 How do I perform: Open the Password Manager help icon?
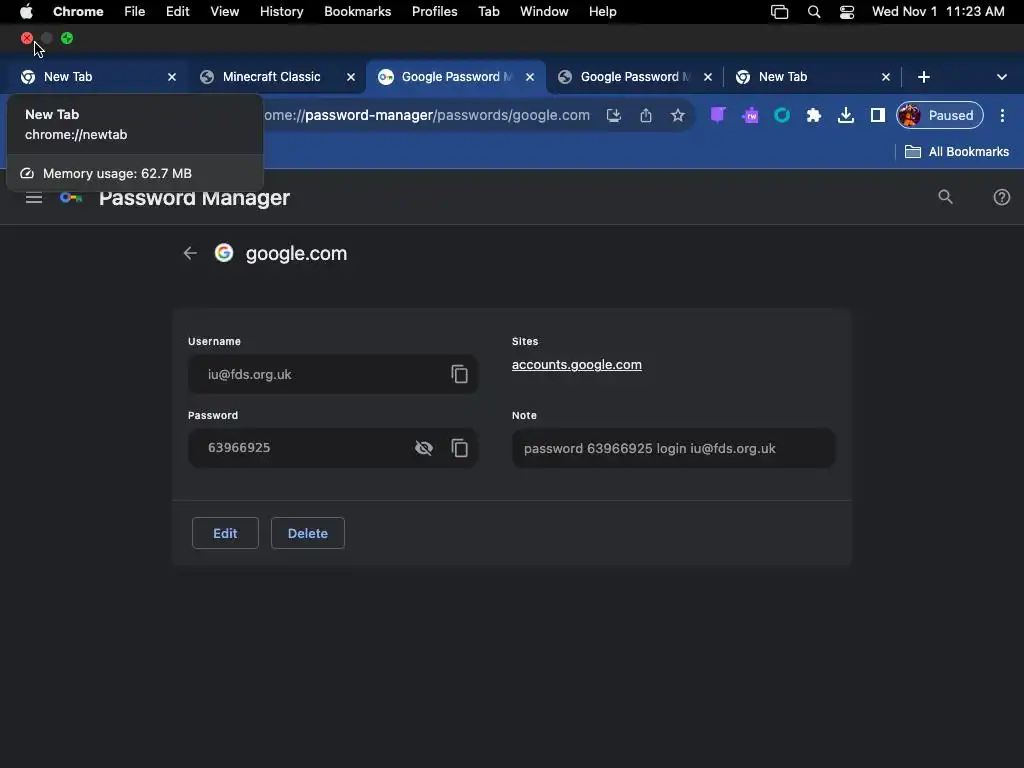pyautogui.click(x=1001, y=197)
